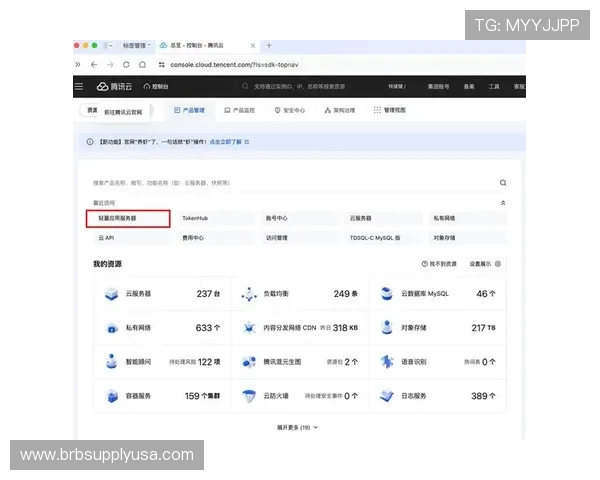Open the 云服务器 recent-visit shortcut
Screen dimensions: 600x480
(x=384, y=218)
